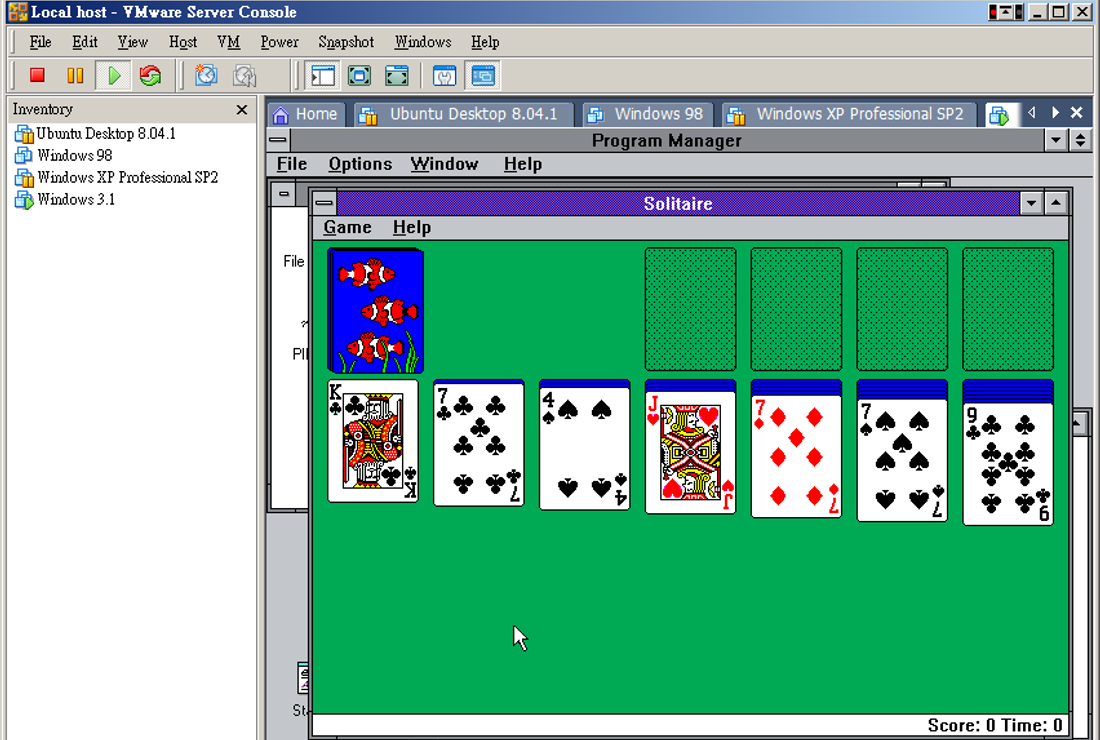Viewport: 1100px width, 740px height.
Task: Open Solitaire Game menu
Action: (x=347, y=227)
